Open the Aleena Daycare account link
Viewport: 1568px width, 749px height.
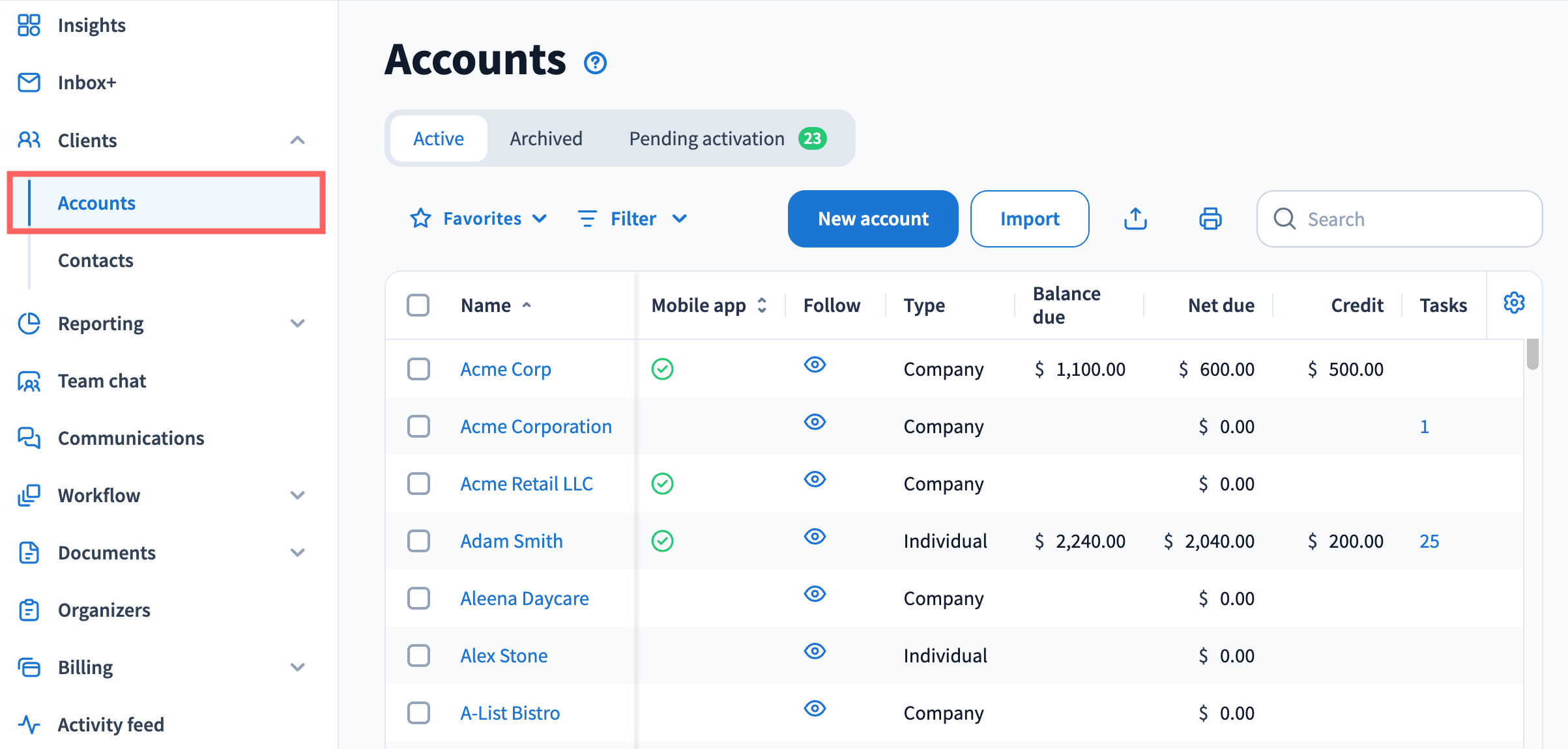point(524,599)
